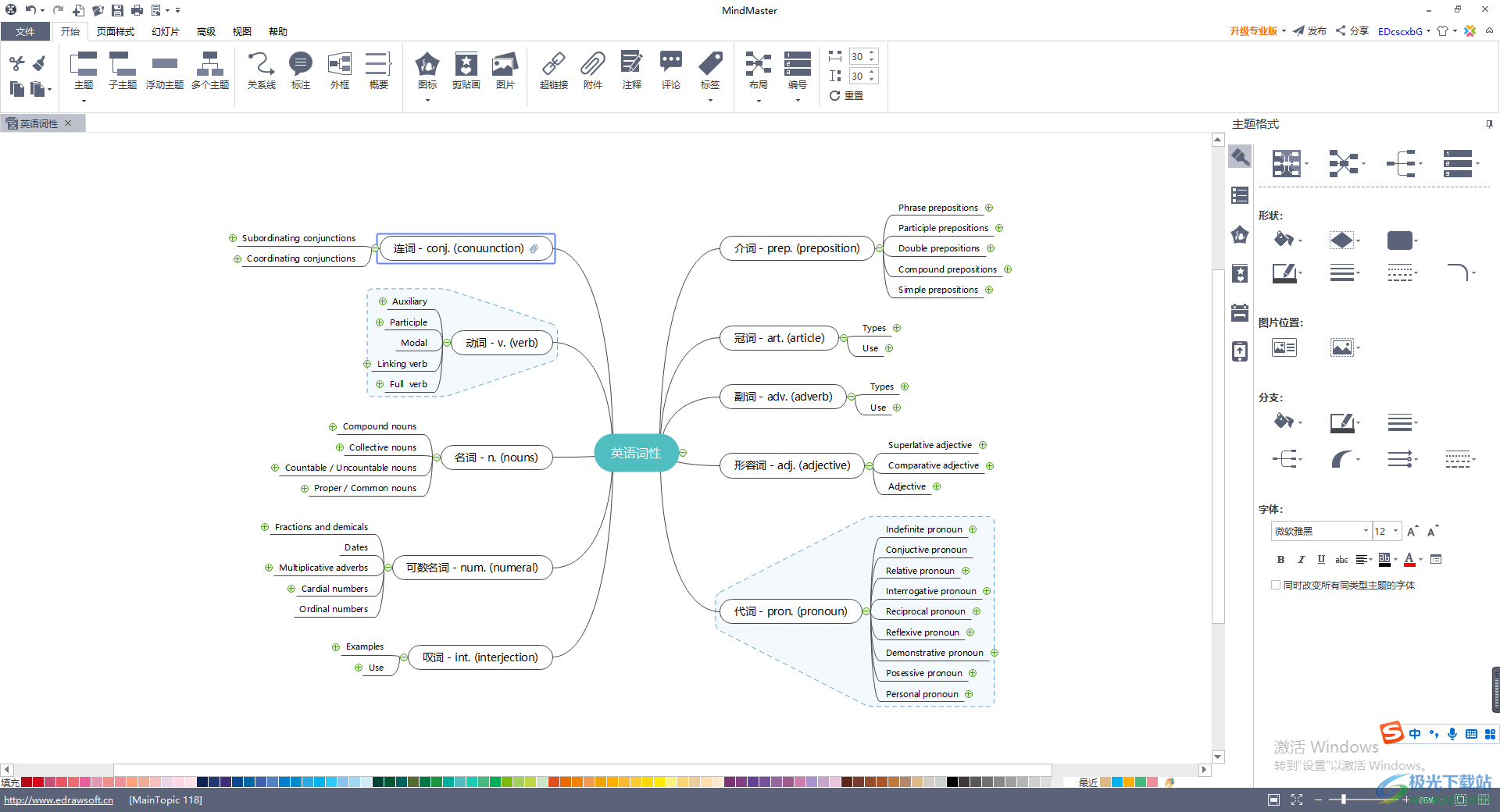Click 升级专业版 upgrade link
Viewport: 1500px width, 812px height.
coord(1253,31)
